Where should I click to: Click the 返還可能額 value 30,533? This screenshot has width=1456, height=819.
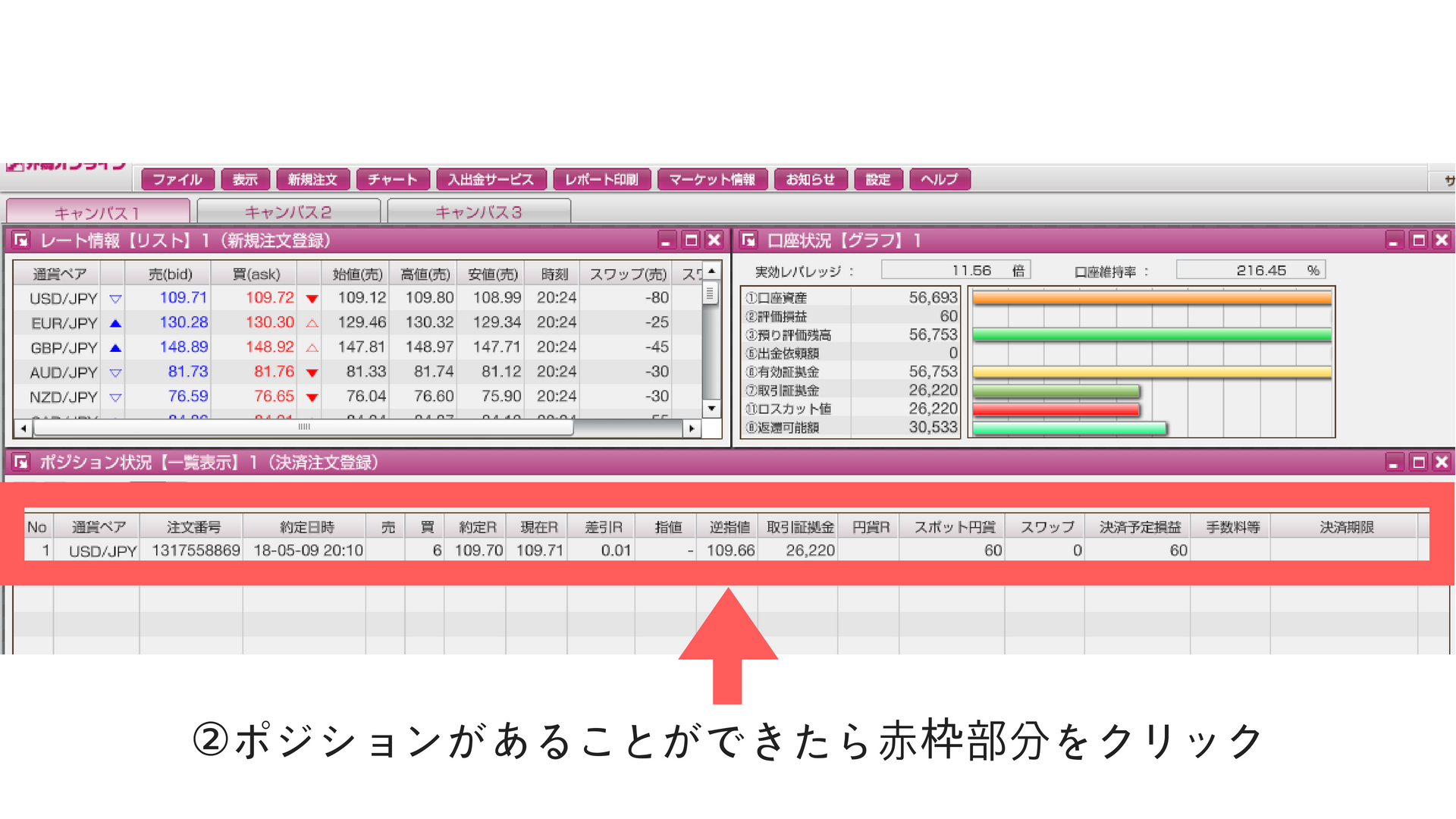(x=933, y=427)
